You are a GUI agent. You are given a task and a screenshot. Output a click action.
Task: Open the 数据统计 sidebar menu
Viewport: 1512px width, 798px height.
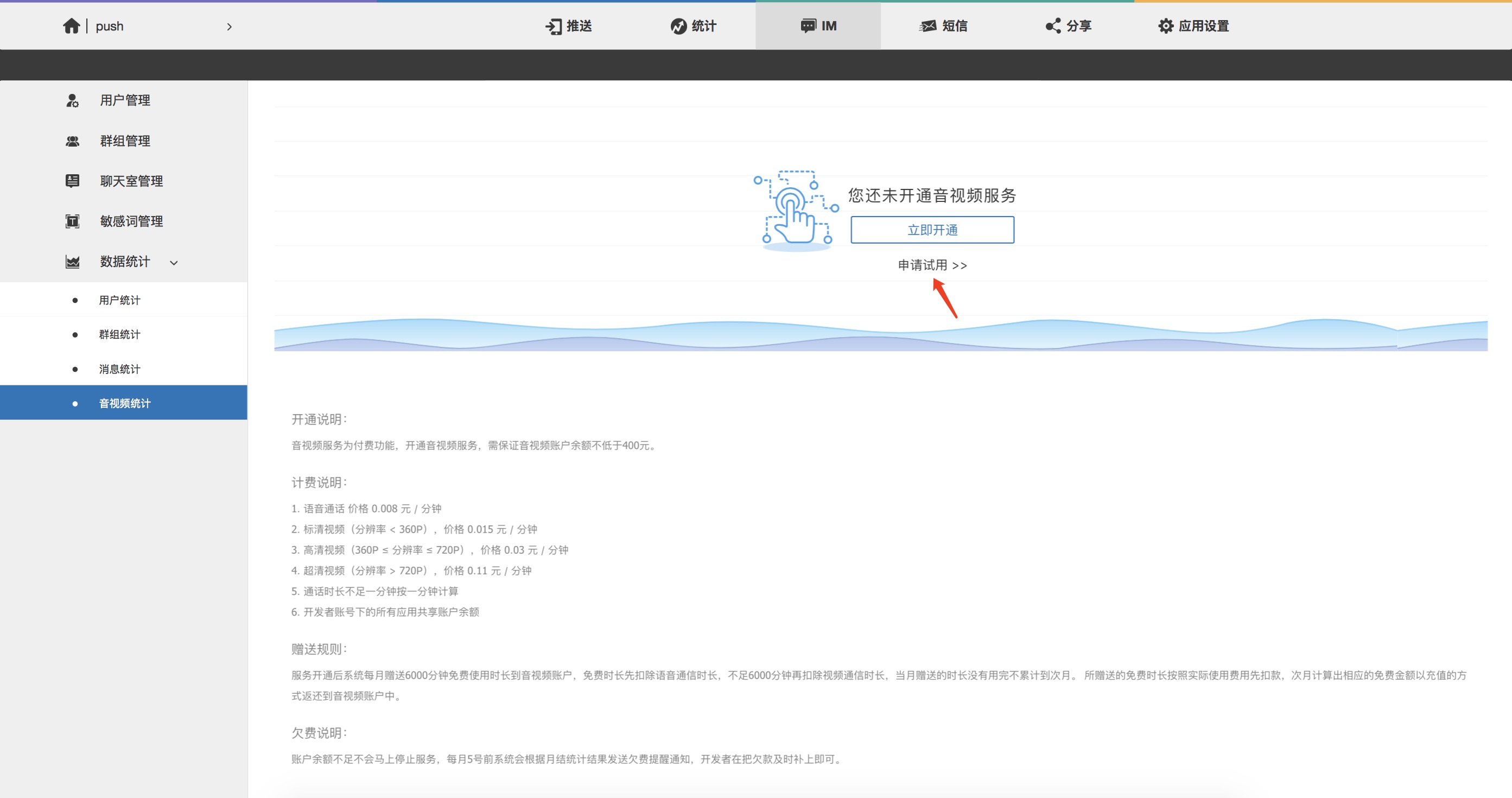pyautogui.click(x=125, y=261)
